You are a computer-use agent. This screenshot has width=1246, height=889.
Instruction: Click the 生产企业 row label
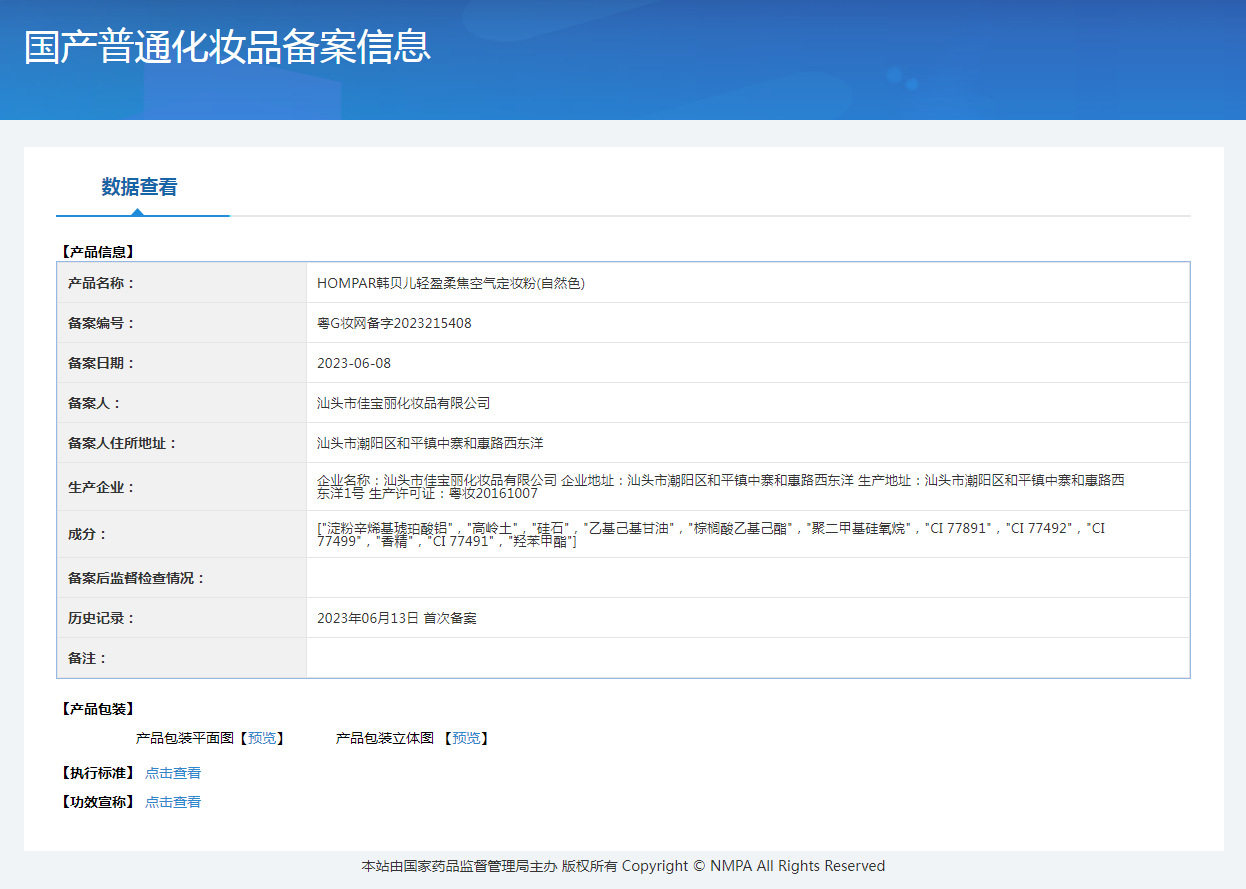101,487
